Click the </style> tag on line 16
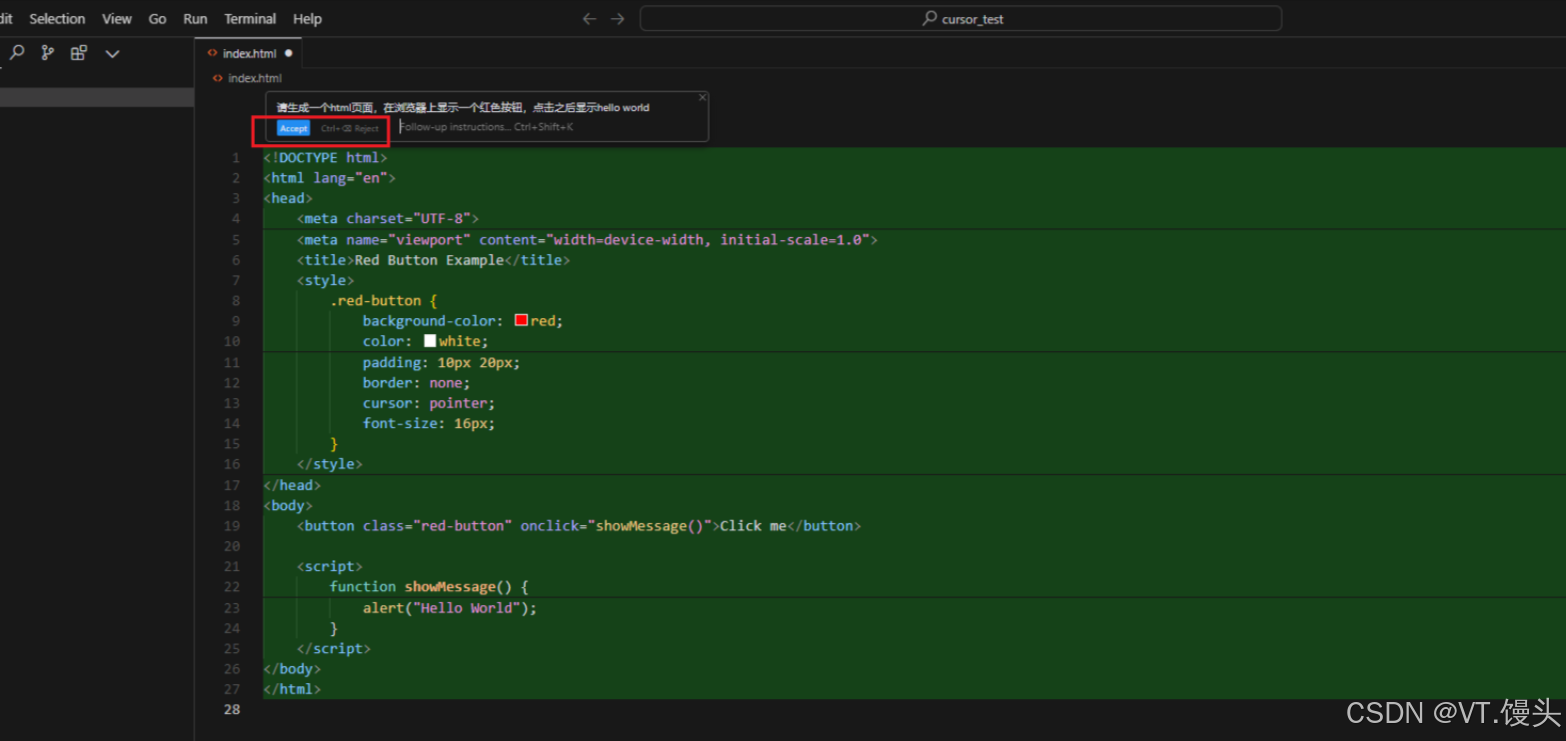This screenshot has width=1566, height=741. click(330, 464)
